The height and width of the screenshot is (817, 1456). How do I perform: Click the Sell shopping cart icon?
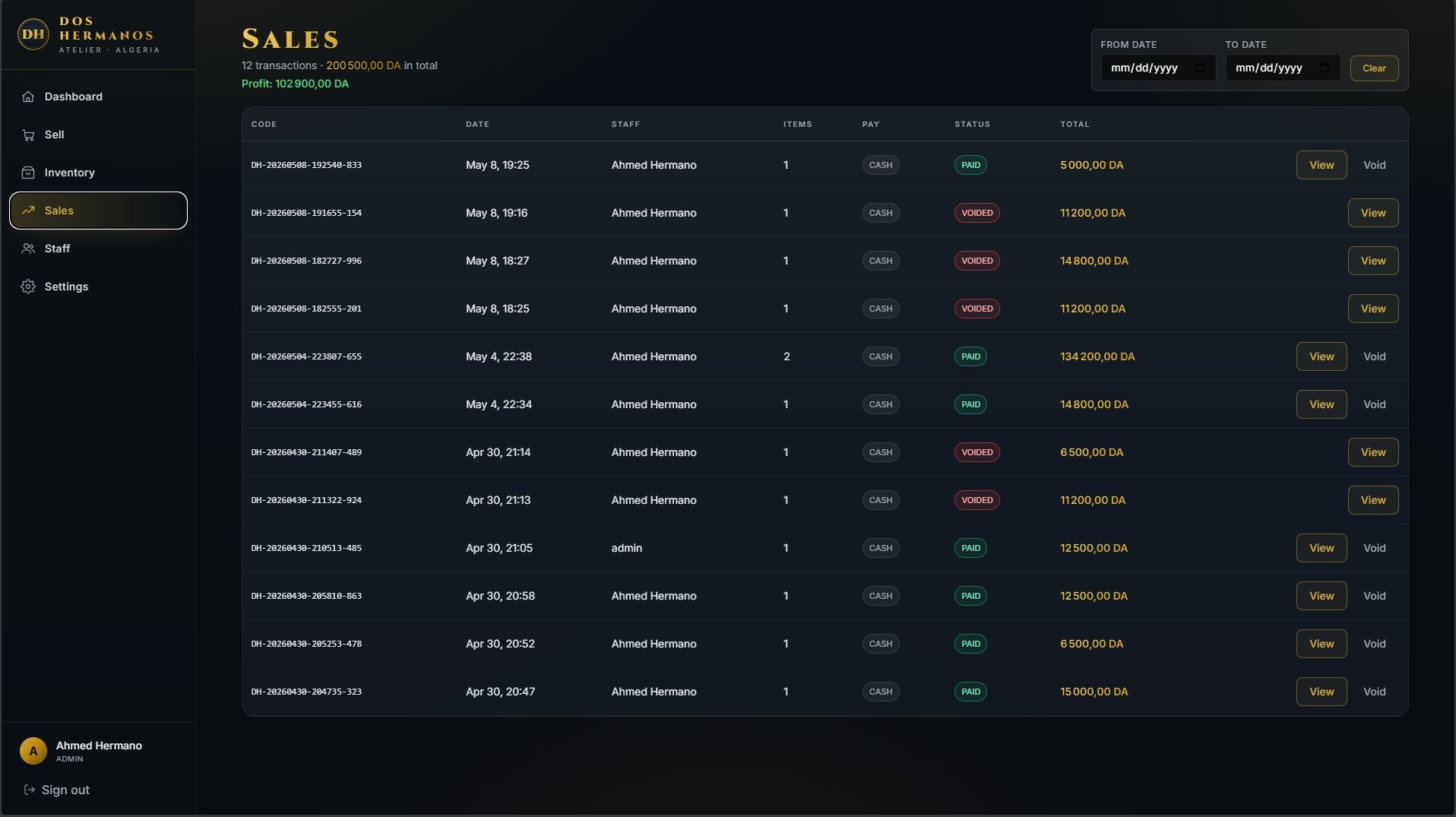(x=28, y=135)
